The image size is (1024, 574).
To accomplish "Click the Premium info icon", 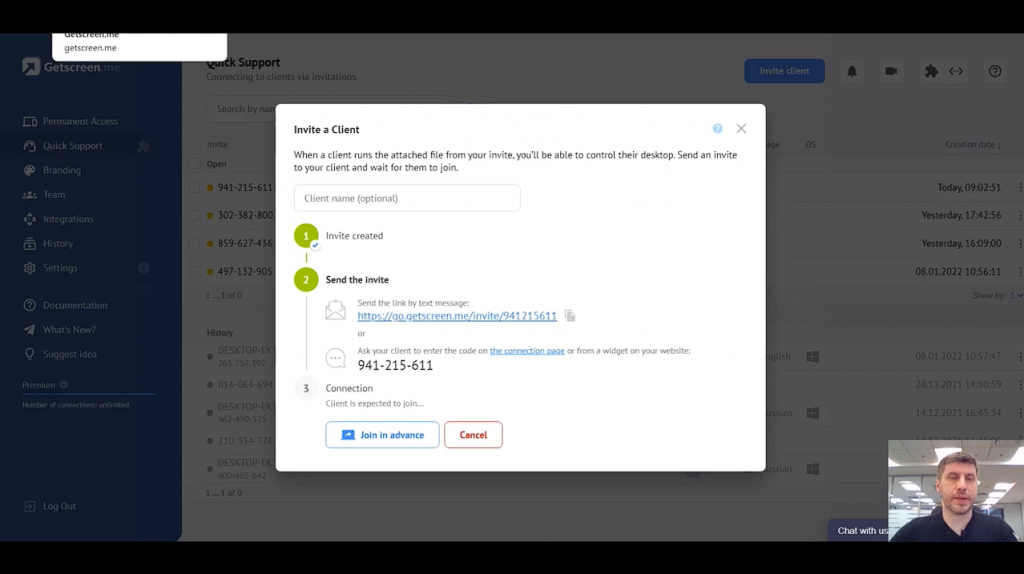I will tap(63, 385).
